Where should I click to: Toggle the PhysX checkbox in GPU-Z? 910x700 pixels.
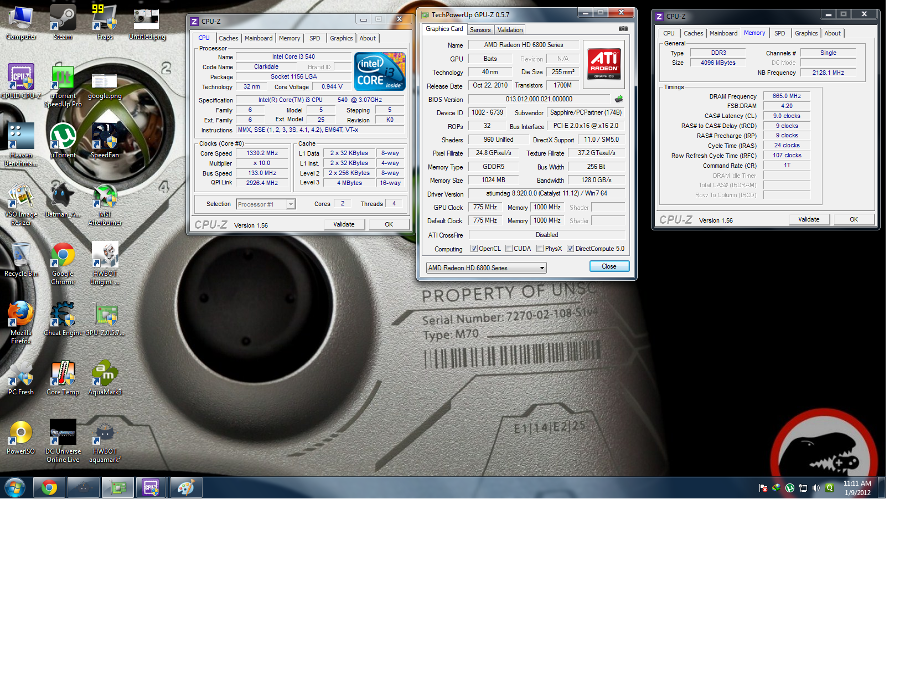pos(540,248)
